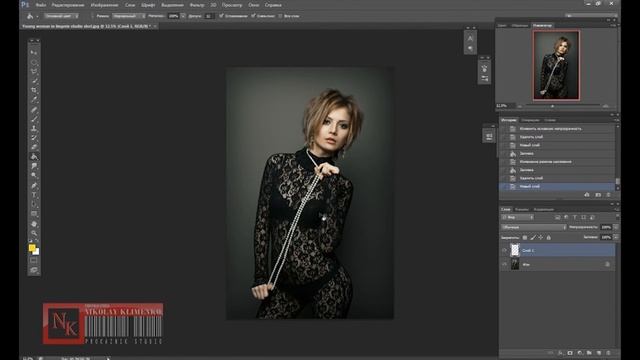Select the Eyedropper tool
This screenshot has width=640, height=360.
(x=34, y=100)
